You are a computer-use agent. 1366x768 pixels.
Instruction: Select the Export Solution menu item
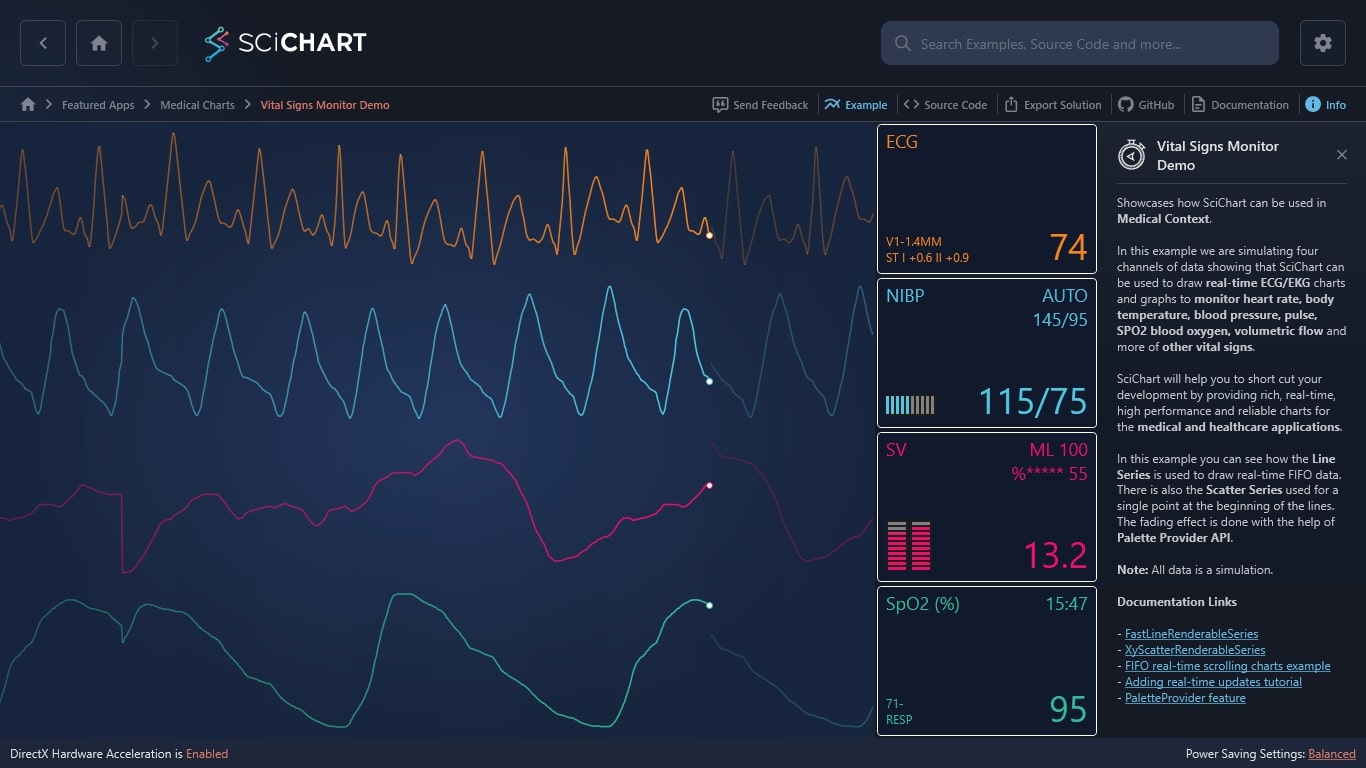point(1052,105)
